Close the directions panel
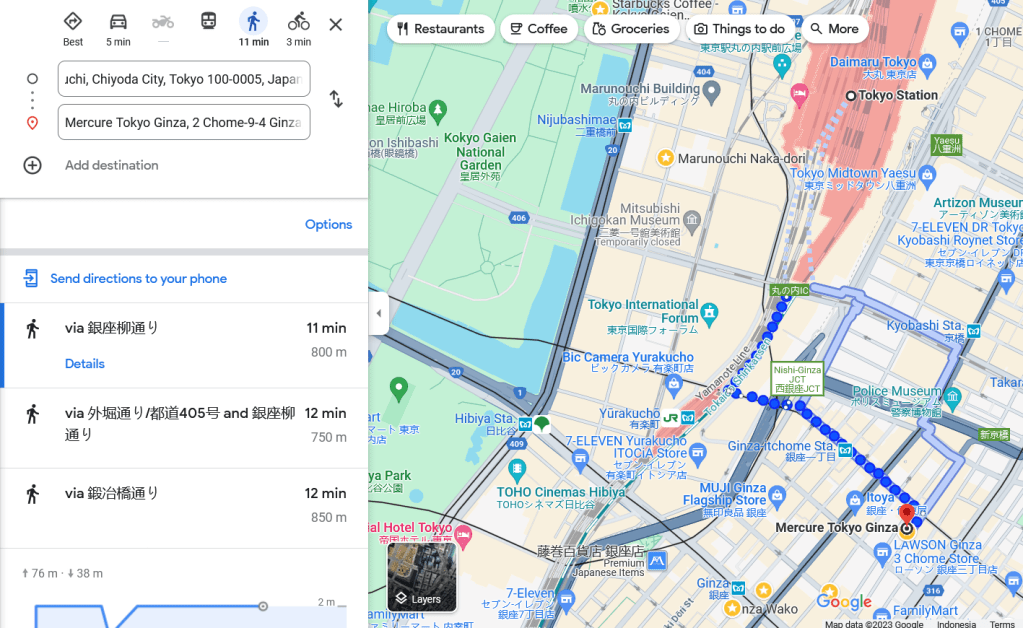Viewport: 1023px width, 628px height. tap(336, 25)
